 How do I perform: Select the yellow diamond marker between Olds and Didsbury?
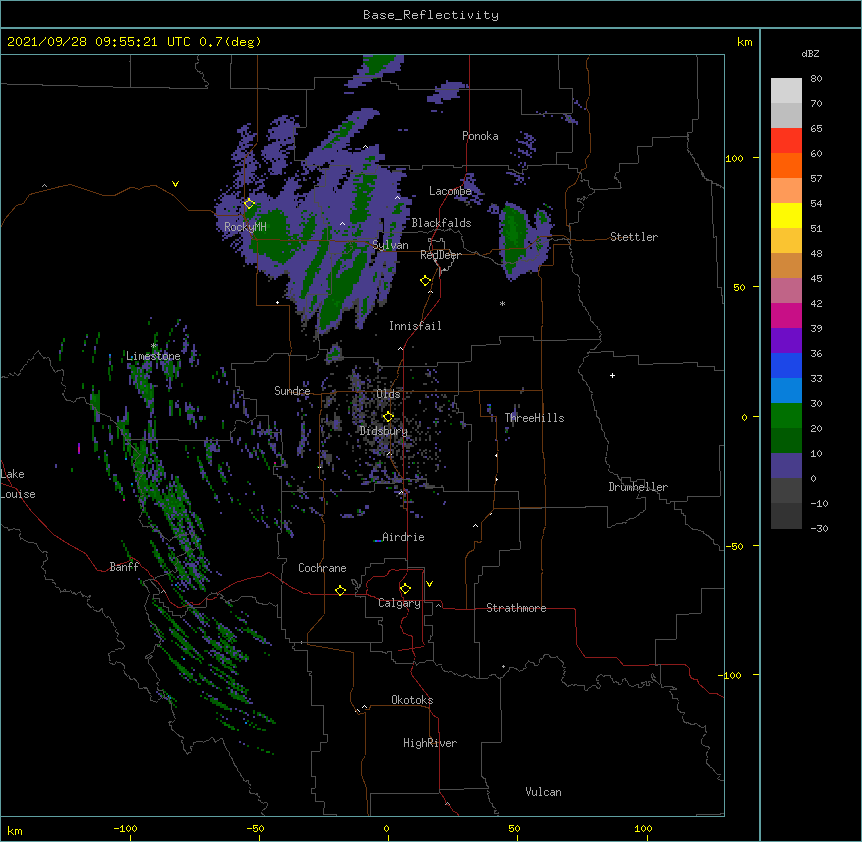(388, 416)
